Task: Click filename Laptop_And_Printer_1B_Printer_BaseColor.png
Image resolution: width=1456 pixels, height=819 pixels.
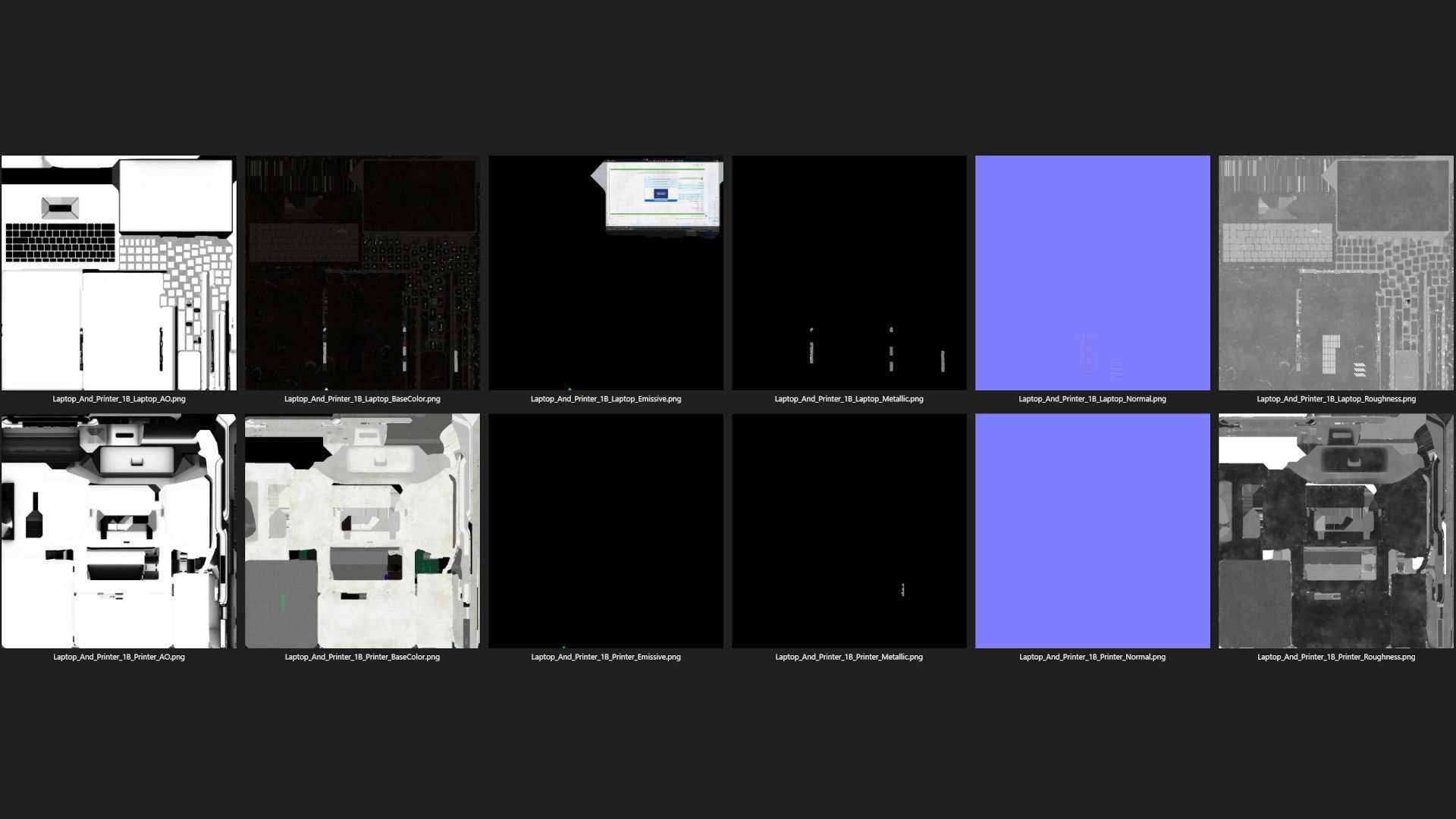Action: pyautogui.click(x=362, y=657)
